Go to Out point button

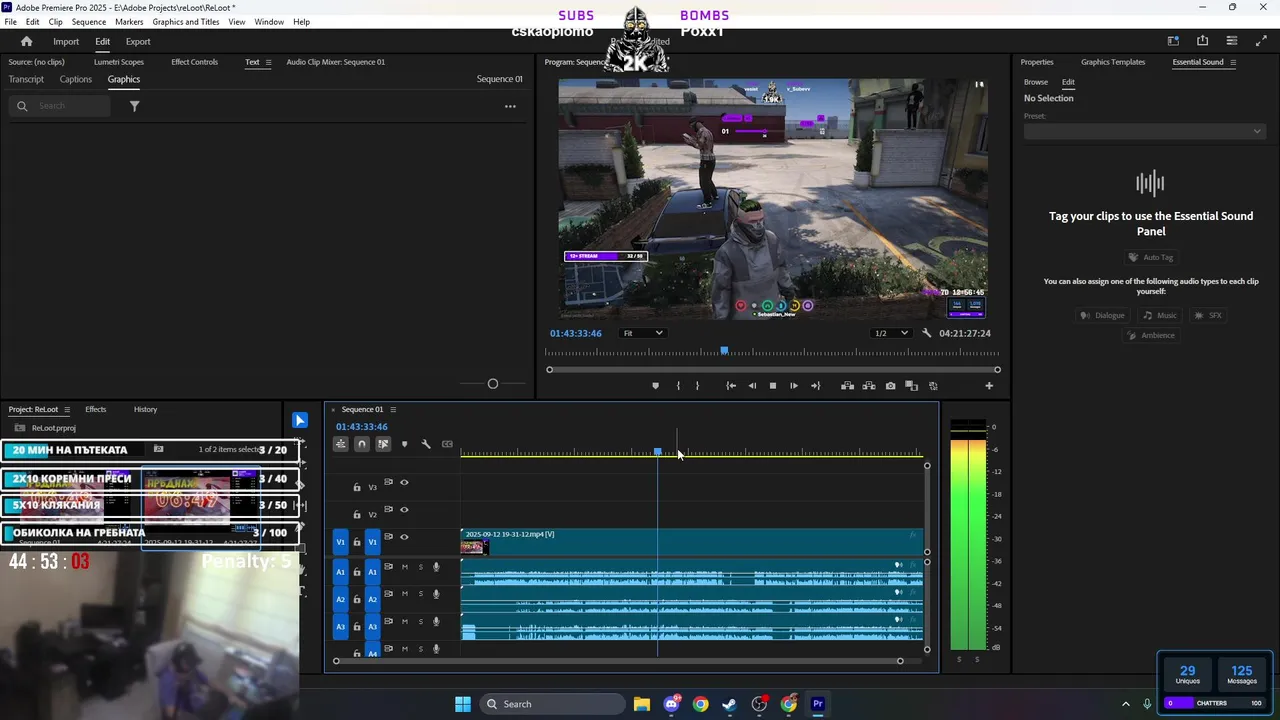(x=815, y=386)
